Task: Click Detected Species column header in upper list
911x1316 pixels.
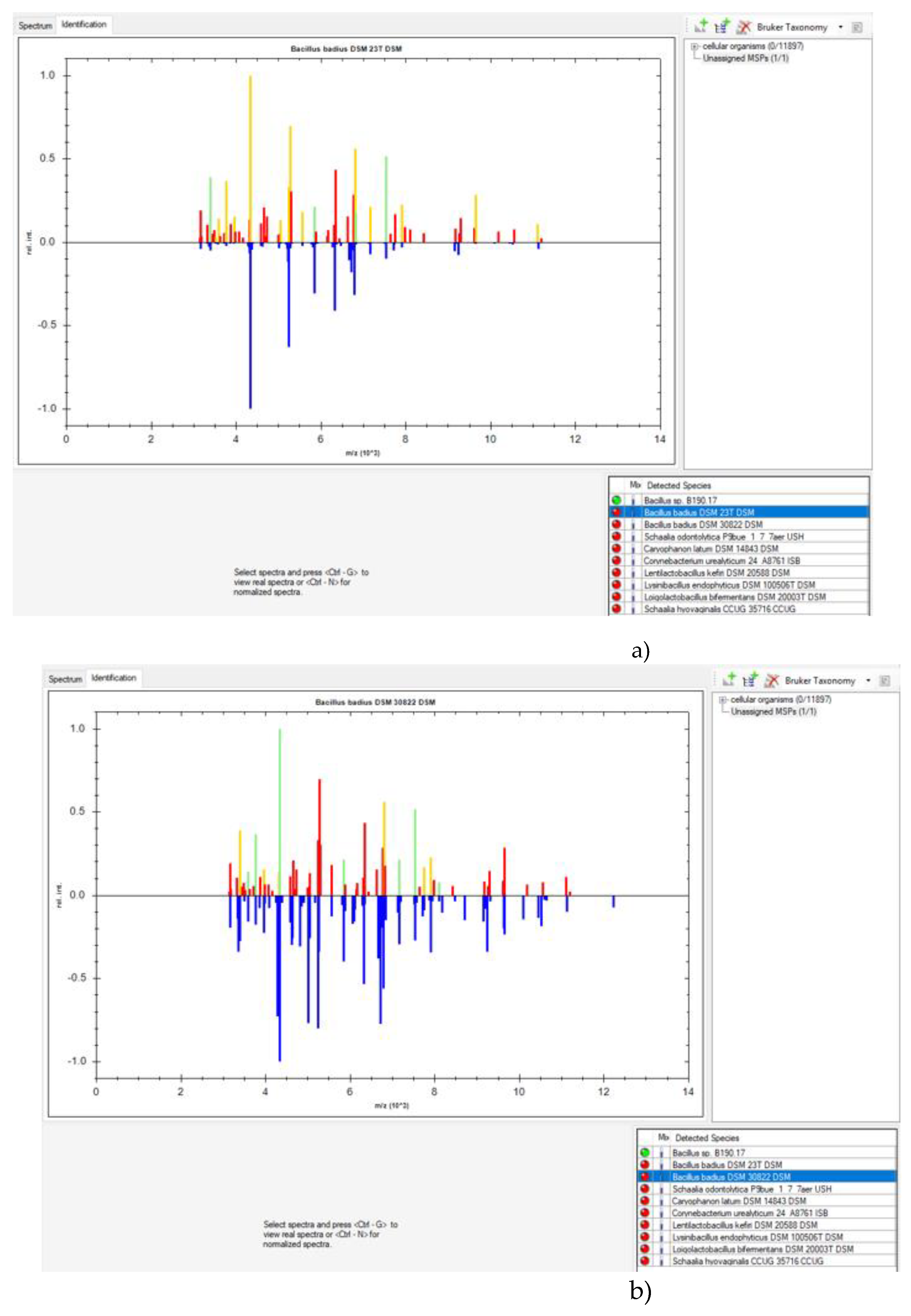Action: (x=679, y=485)
